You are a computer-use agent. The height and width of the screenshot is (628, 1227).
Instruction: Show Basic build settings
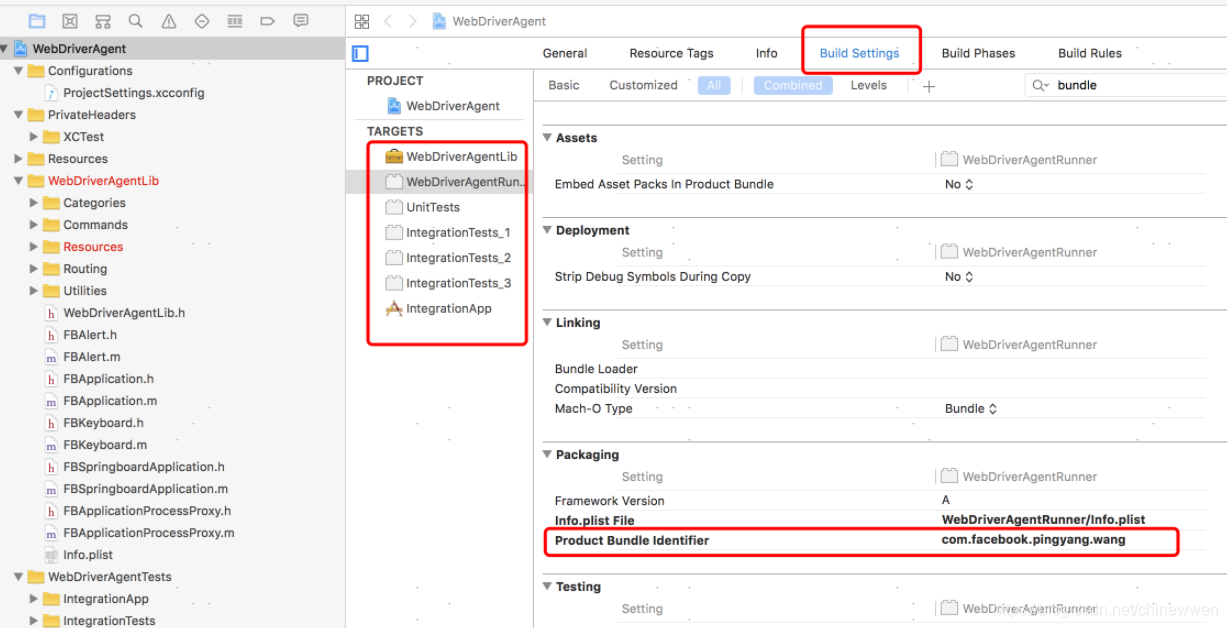[564, 86]
